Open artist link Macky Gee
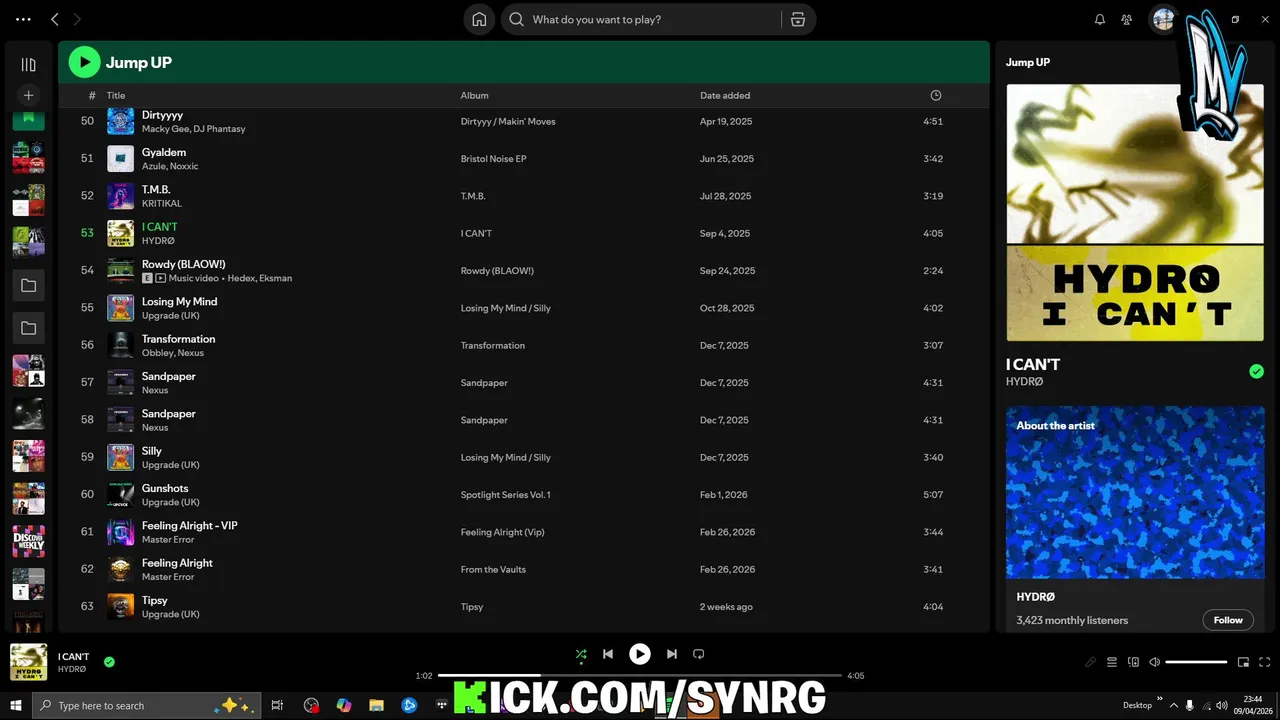The height and width of the screenshot is (720, 1280). click(x=164, y=129)
